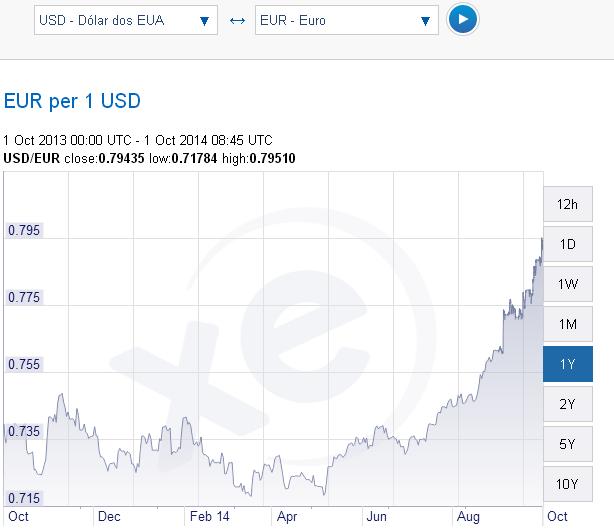The height and width of the screenshot is (531, 614).
Task: Click the Aug marker on the date axis
Action: tap(469, 517)
